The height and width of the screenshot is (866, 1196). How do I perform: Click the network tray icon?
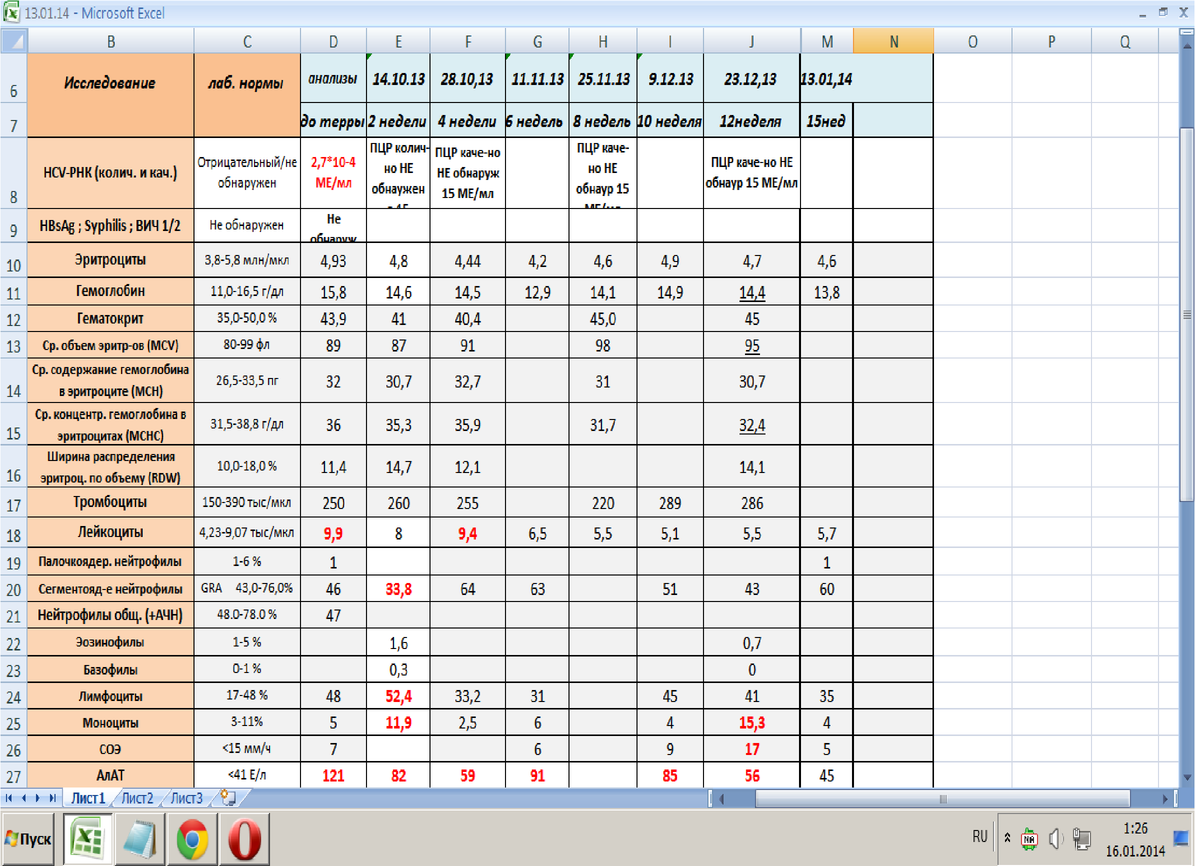pyautogui.click(x=1081, y=839)
